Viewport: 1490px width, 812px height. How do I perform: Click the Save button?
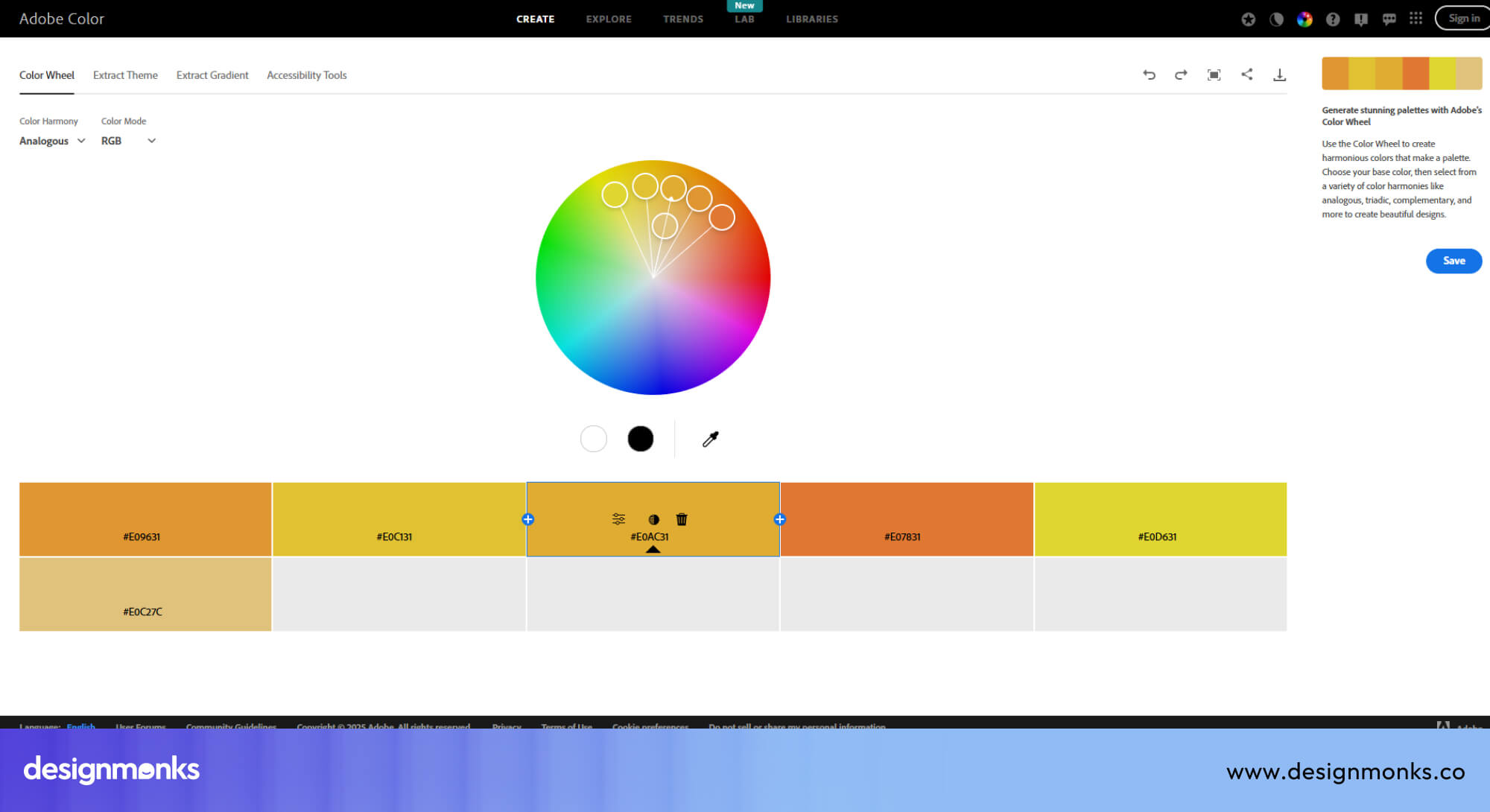coord(1453,261)
